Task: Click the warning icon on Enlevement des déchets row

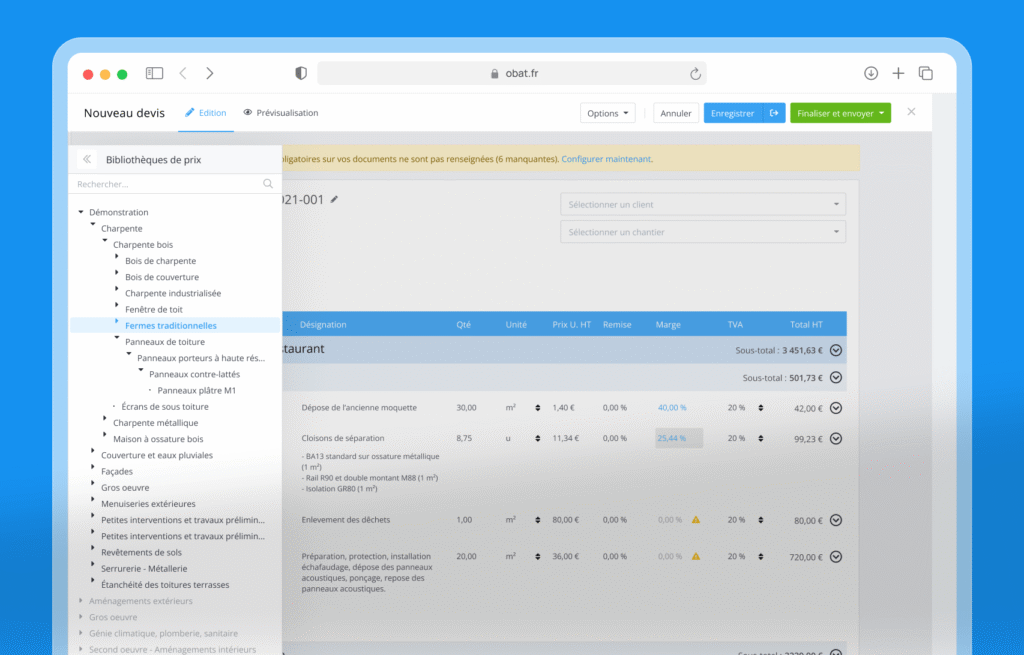Action: click(x=695, y=520)
